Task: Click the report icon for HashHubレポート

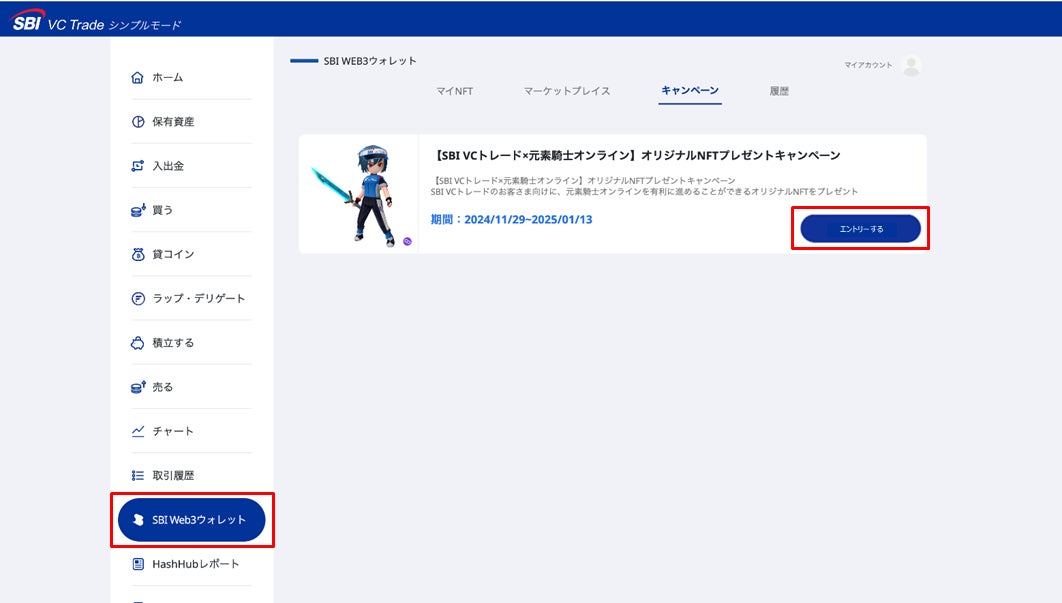Action: [137, 564]
